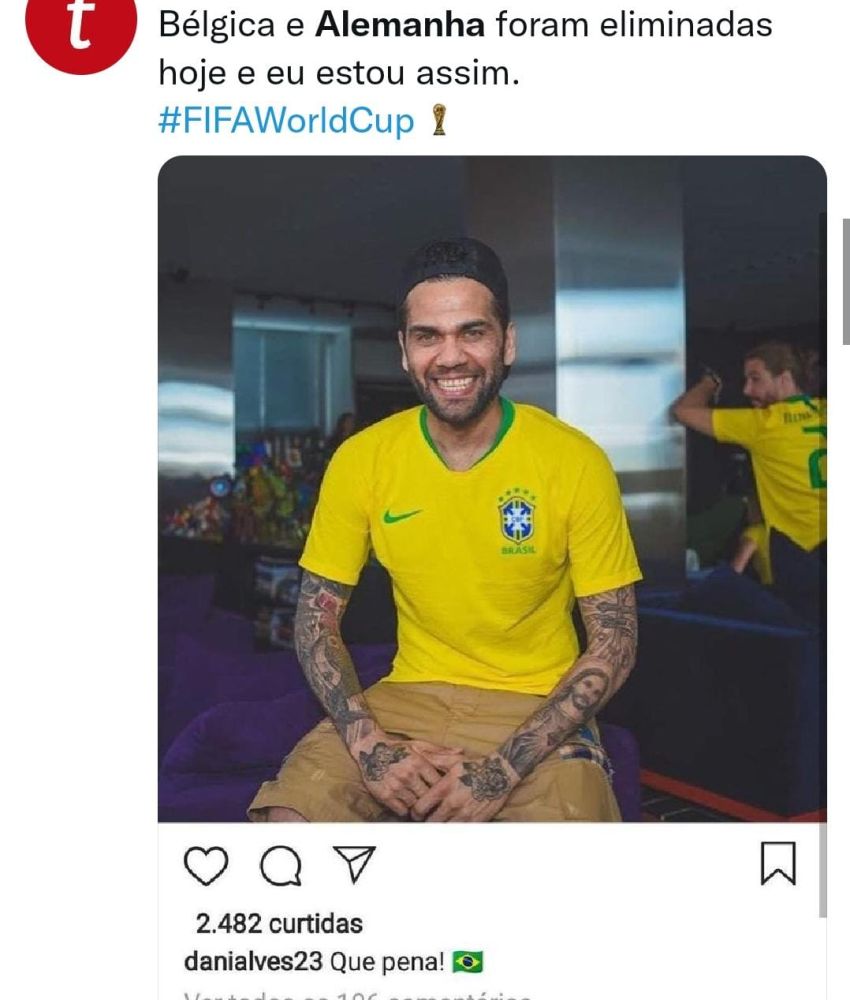View the 2.482 curtidas likes list

pos(279,923)
